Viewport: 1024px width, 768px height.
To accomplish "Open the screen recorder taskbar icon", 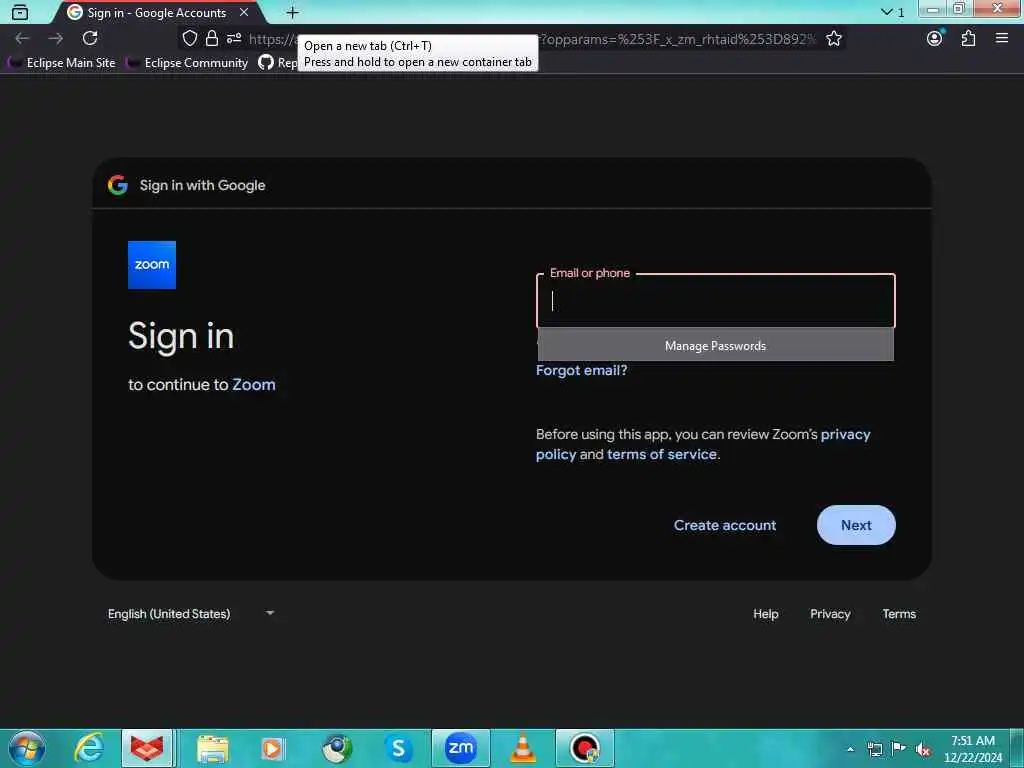I will coord(584,748).
